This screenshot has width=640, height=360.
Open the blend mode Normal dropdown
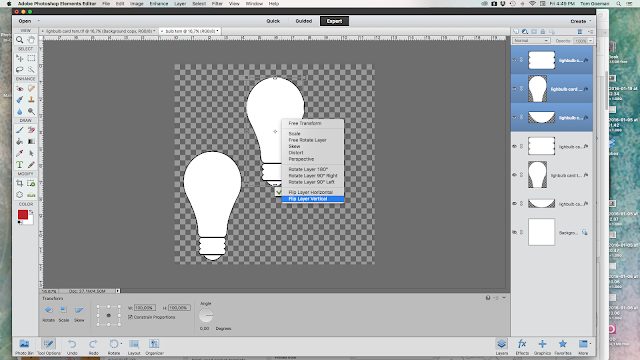(531, 40)
